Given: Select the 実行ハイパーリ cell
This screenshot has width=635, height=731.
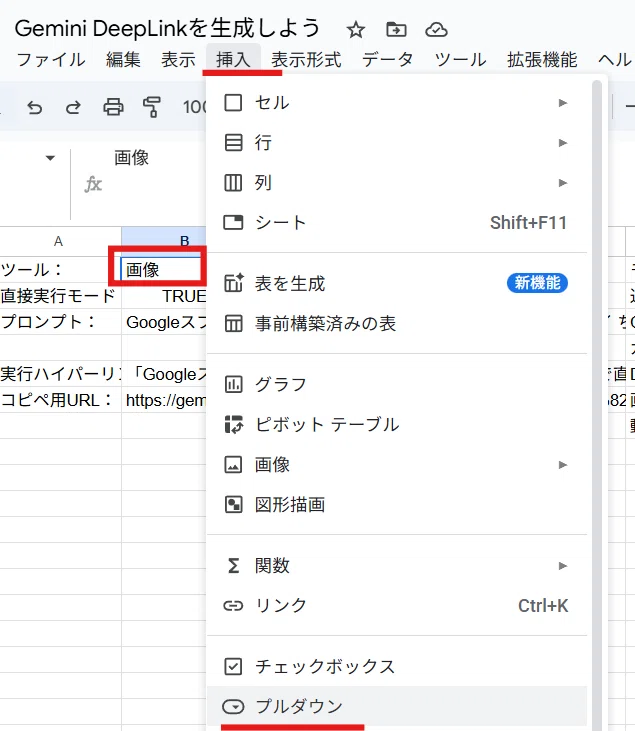Looking at the screenshot, I should pos(60,374).
